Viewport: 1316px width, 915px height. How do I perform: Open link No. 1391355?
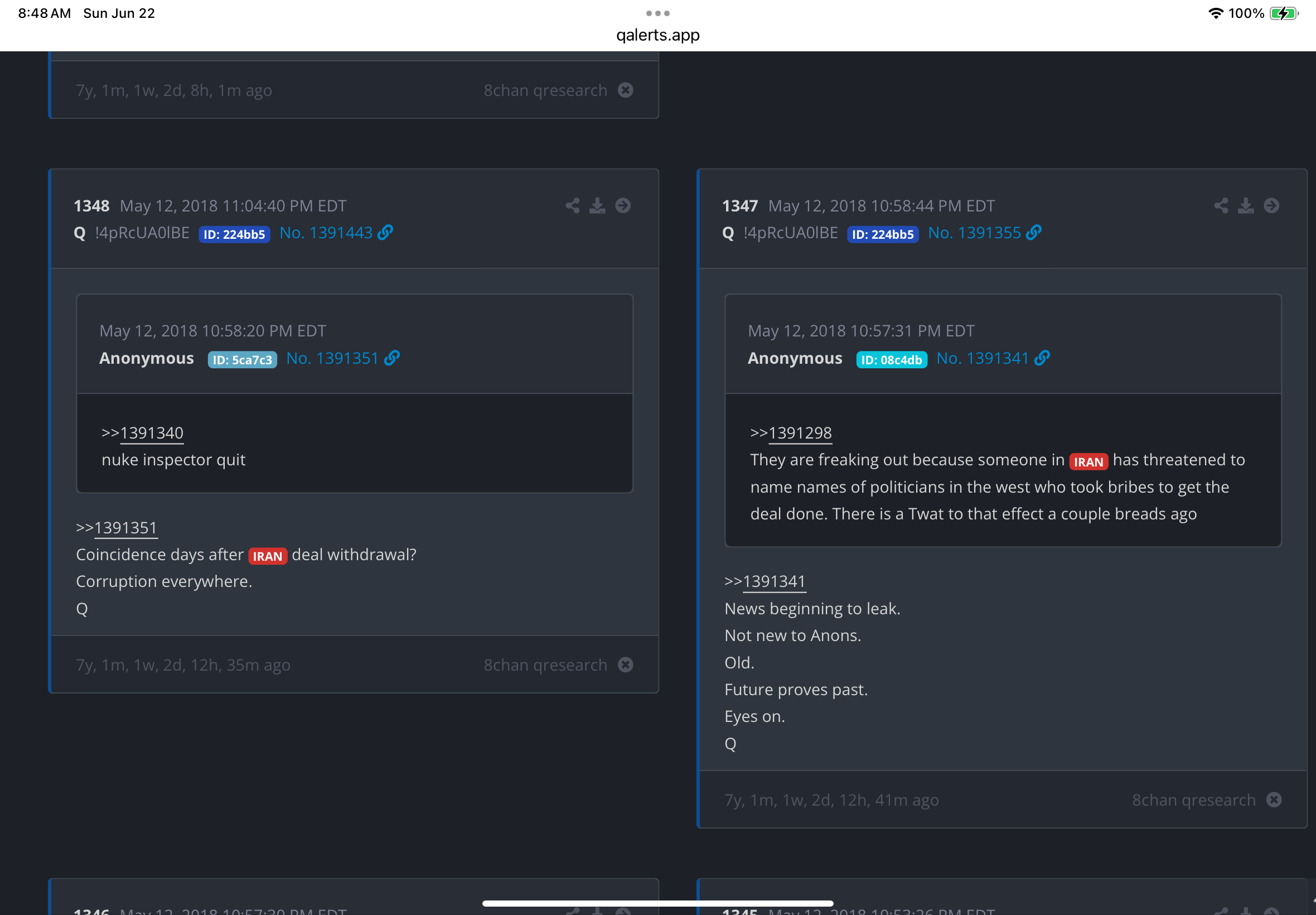(x=975, y=233)
